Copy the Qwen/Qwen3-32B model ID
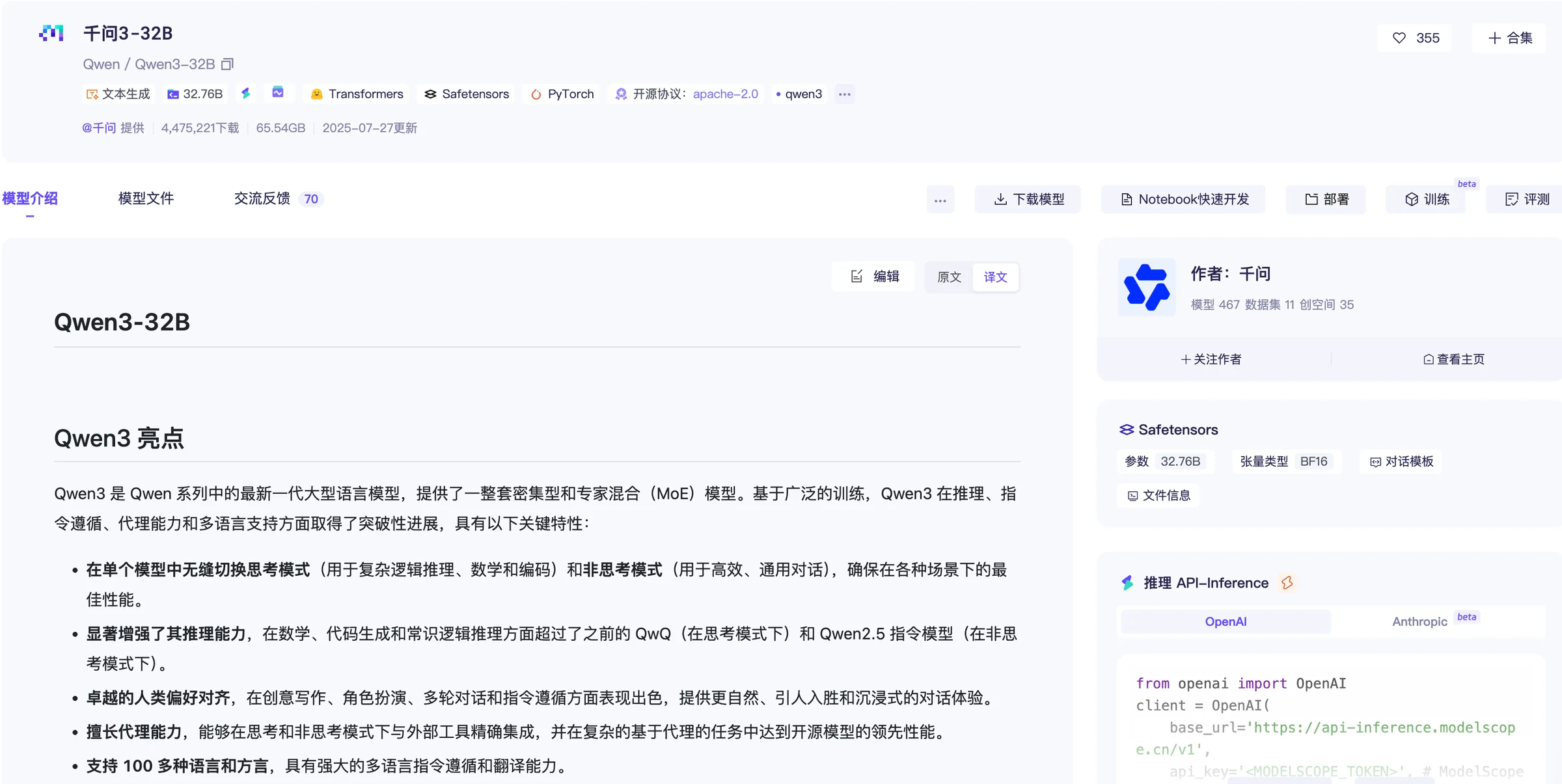 click(x=227, y=64)
